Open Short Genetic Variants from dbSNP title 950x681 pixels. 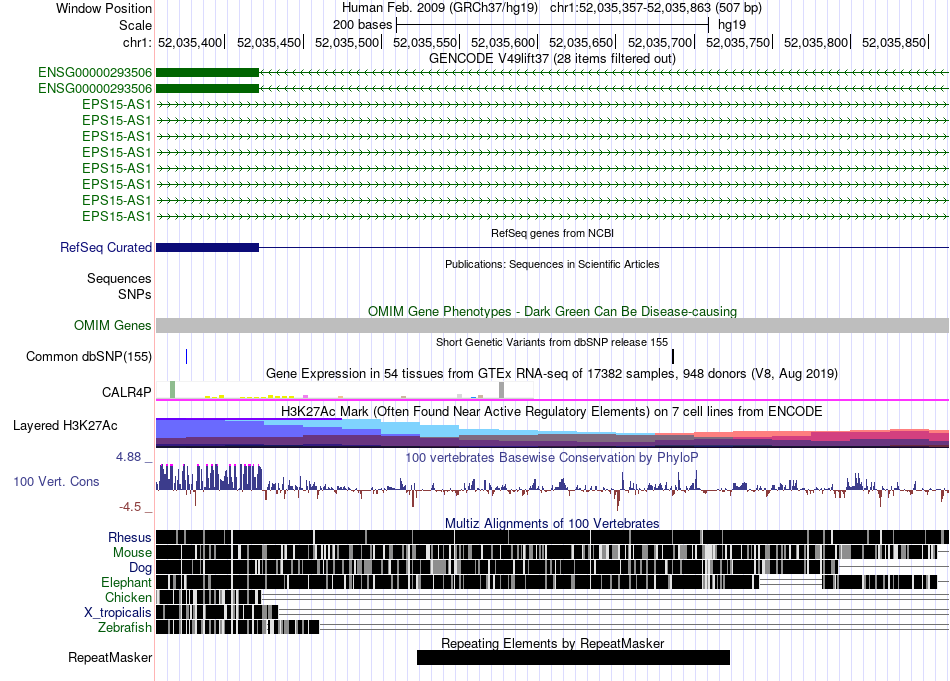click(x=552, y=342)
